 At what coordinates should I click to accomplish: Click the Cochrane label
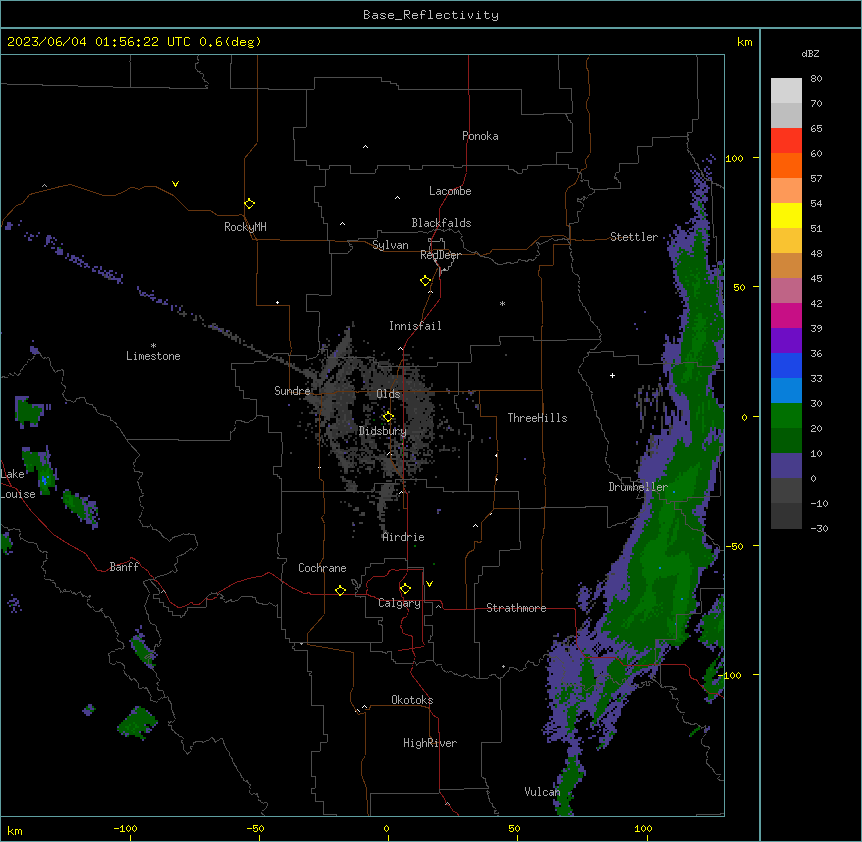pos(322,568)
